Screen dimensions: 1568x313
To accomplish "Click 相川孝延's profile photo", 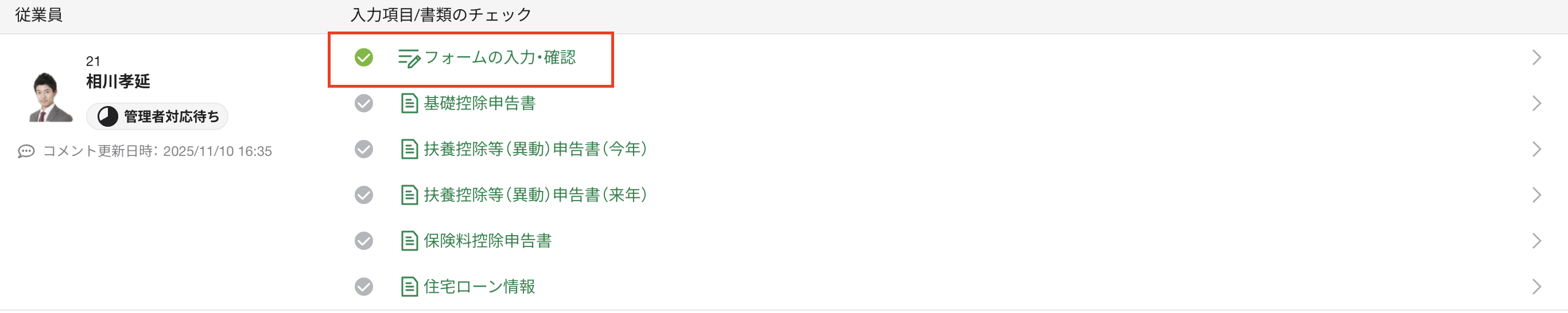I will click(50, 97).
